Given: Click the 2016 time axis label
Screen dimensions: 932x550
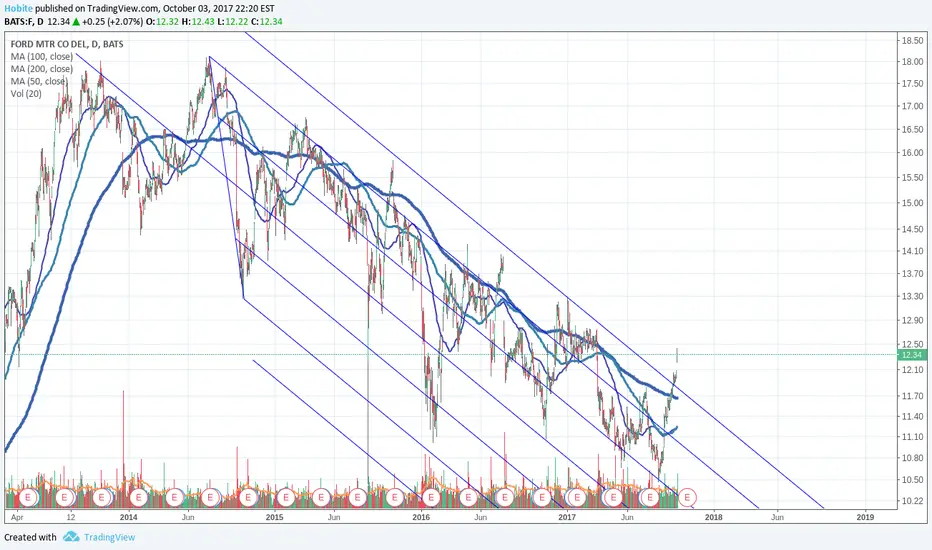Looking at the screenshot, I should click(421, 517).
